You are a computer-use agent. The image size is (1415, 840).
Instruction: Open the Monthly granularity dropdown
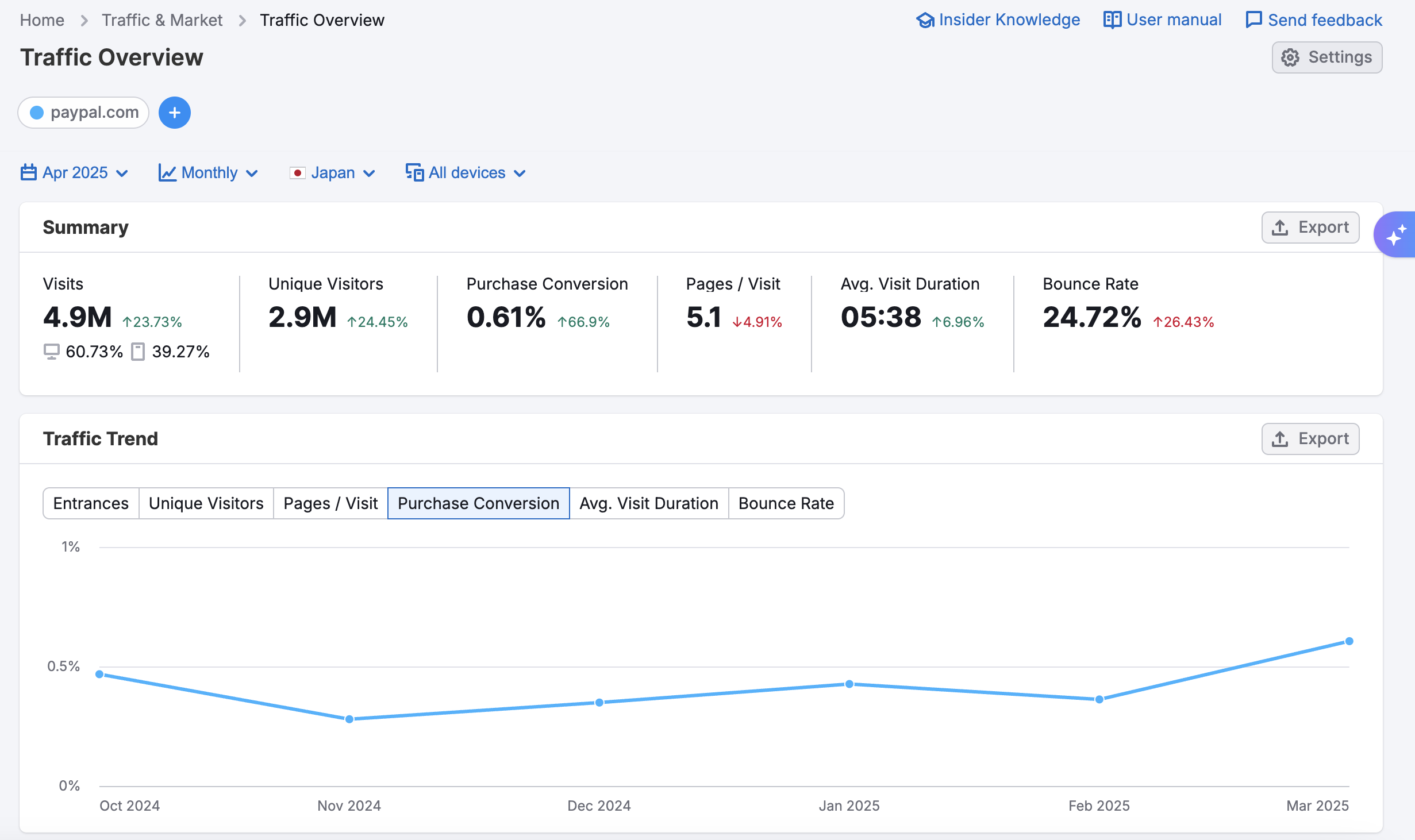click(209, 173)
